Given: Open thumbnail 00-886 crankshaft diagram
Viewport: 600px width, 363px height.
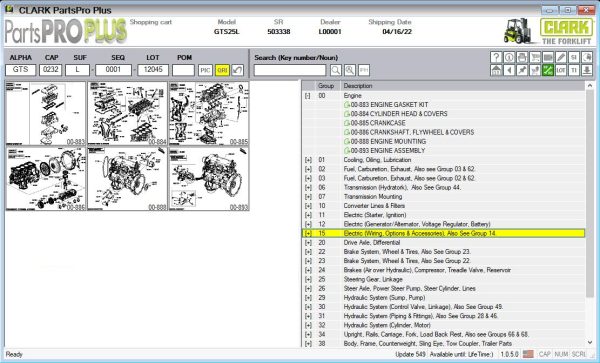Looking at the screenshot, I should 46,179.
